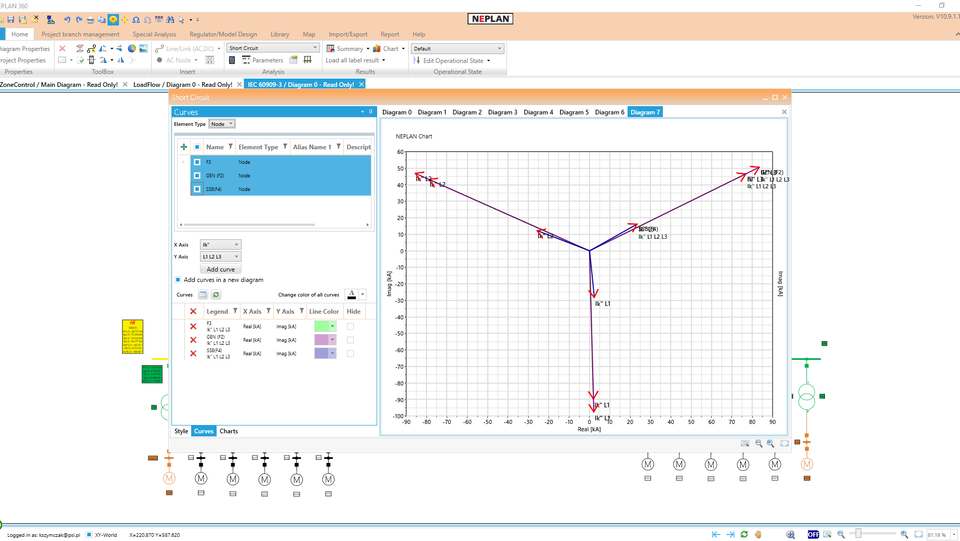Viewport: 960px width, 541px height.
Task: Click the pie chart icon in ToolBox
Action: (132, 48)
